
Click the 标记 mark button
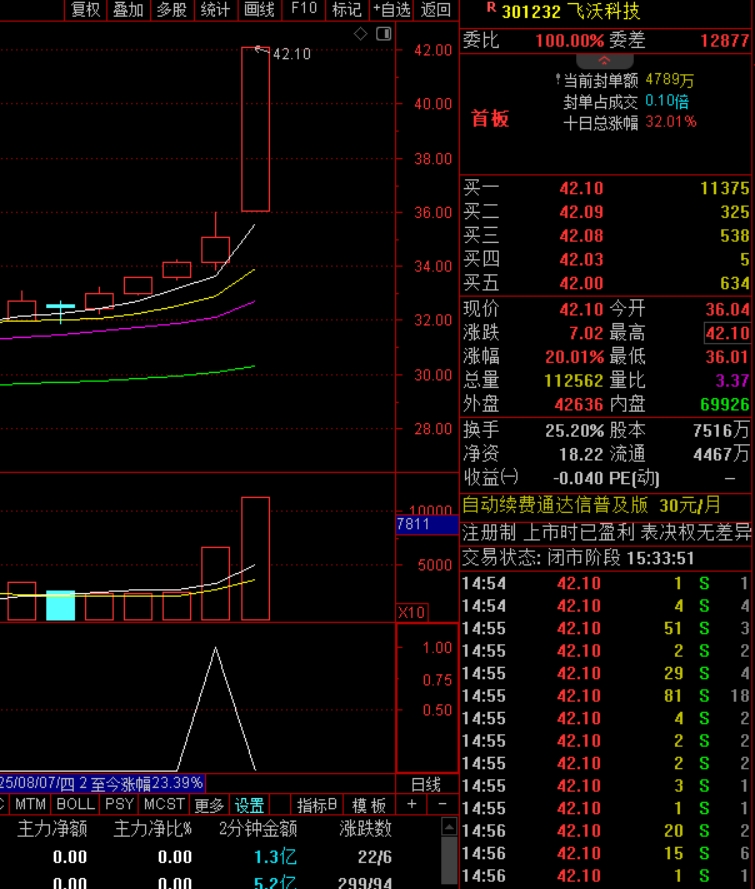tap(346, 10)
